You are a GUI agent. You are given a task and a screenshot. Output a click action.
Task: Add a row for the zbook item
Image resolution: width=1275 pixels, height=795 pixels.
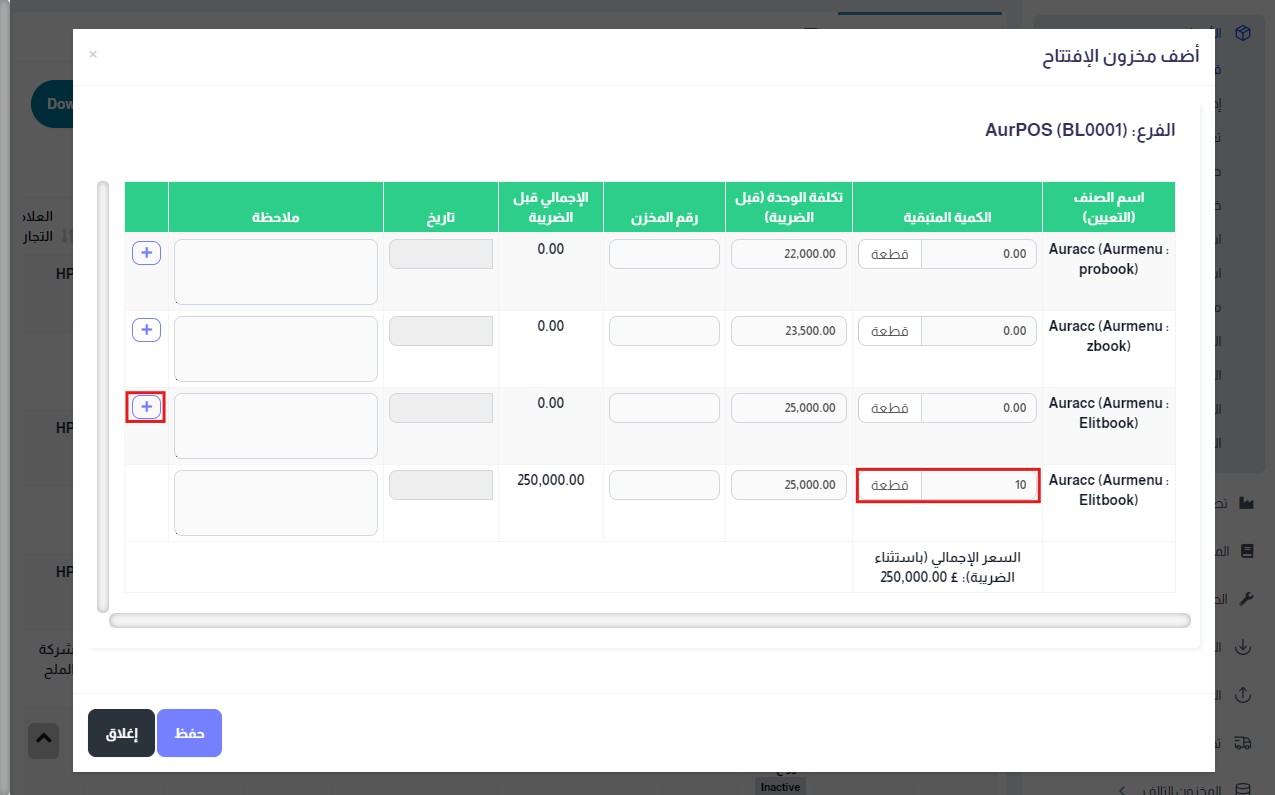click(x=146, y=330)
